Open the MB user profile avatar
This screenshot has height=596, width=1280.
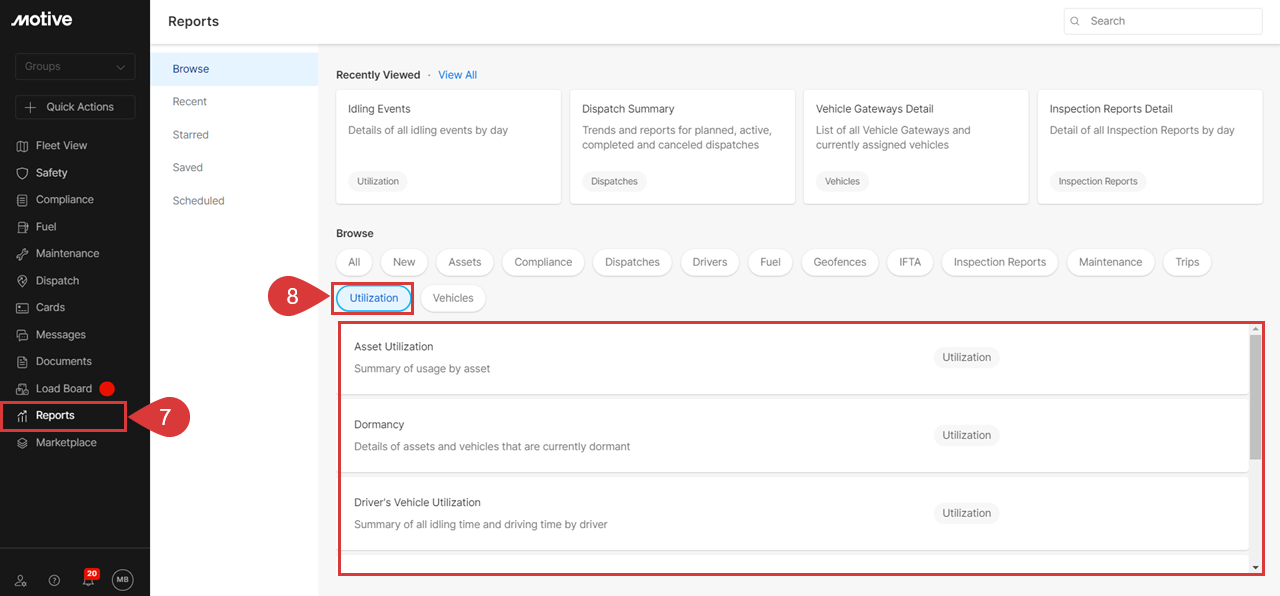click(x=122, y=580)
